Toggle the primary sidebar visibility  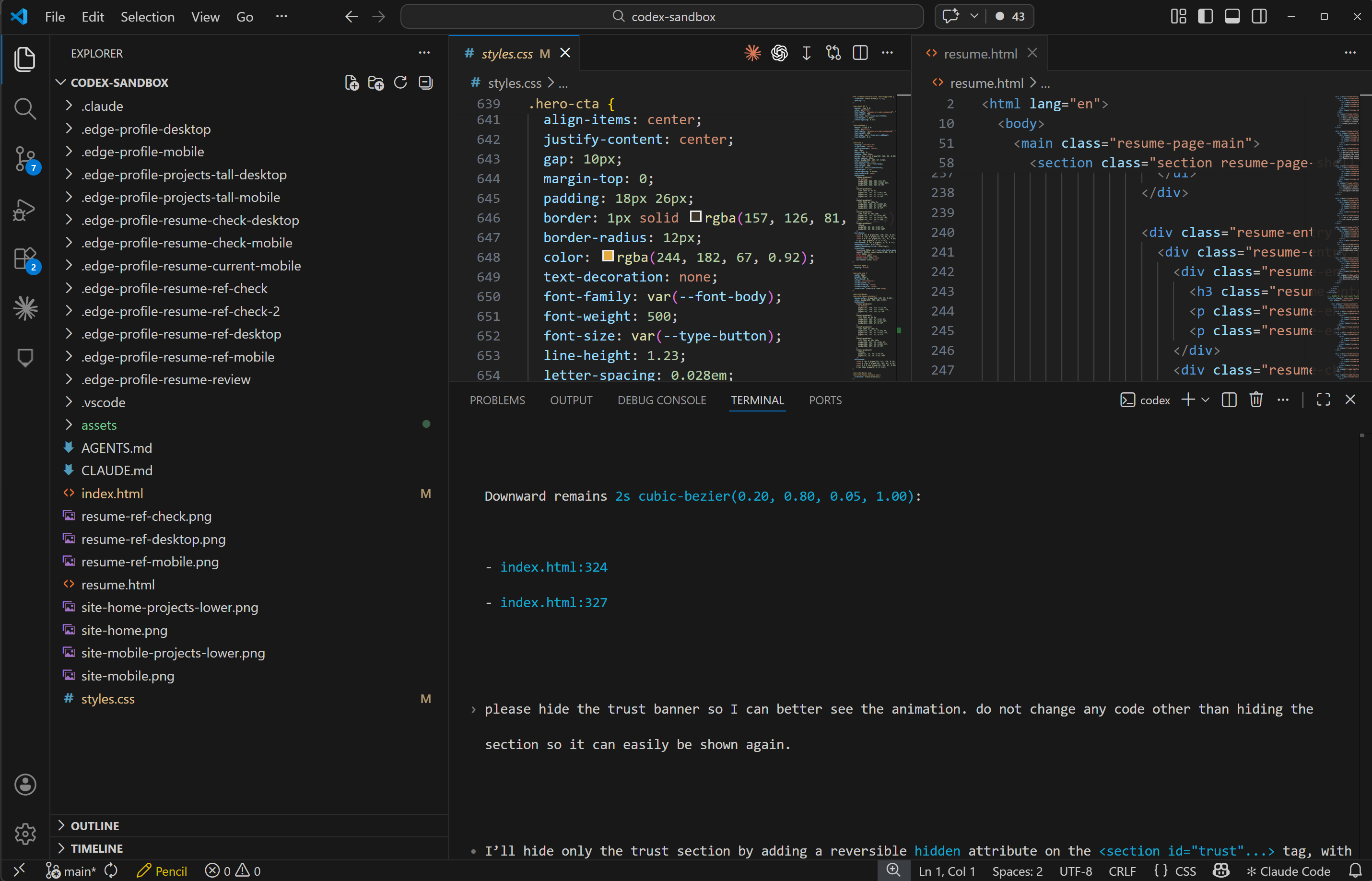[x=1205, y=17]
